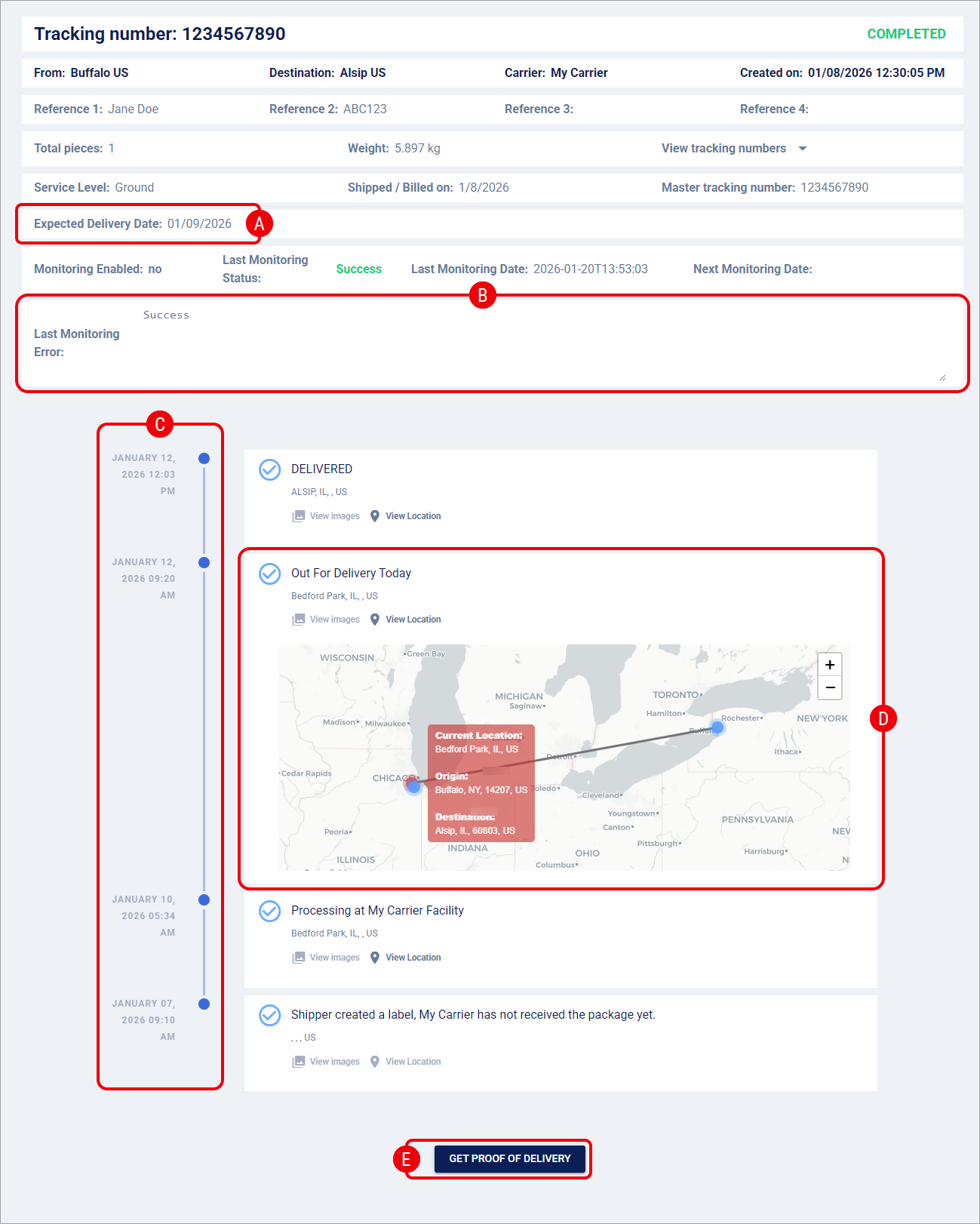The width and height of the screenshot is (980, 1224).
Task: Click the Out For Delivery Today check icon
Action: click(x=269, y=574)
